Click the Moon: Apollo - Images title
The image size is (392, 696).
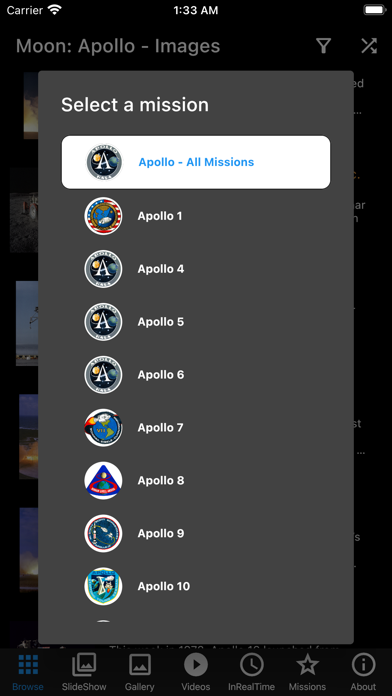click(118, 46)
